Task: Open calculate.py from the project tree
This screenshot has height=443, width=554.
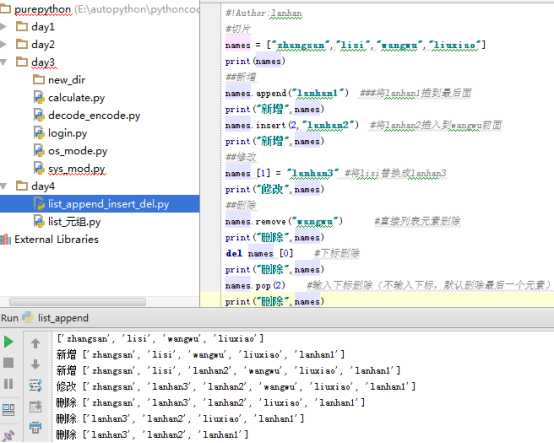Action: point(69,98)
